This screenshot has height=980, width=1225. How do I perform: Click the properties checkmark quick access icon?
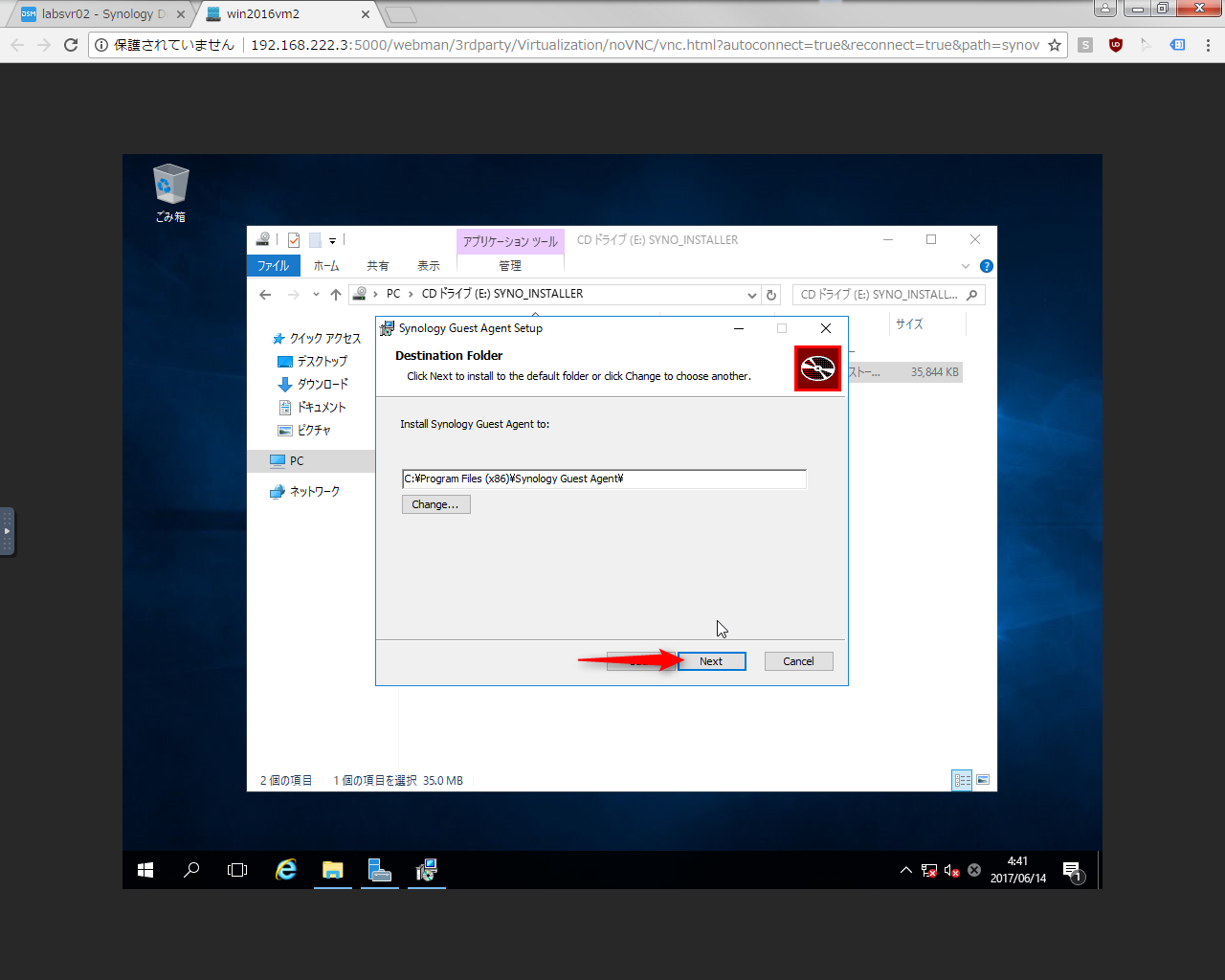click(x=294, y=240)
